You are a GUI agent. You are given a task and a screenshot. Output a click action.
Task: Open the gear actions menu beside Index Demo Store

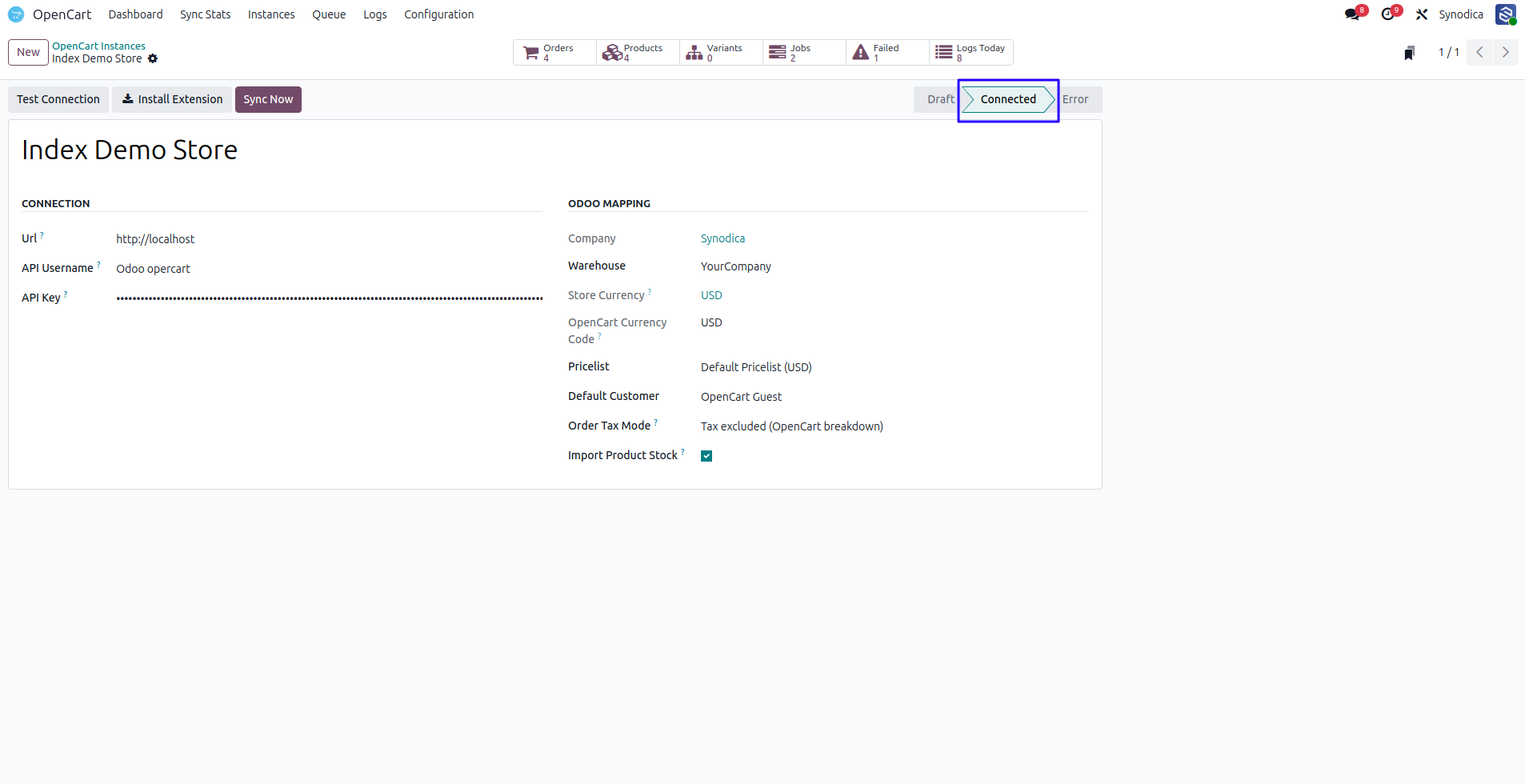(153, 58)
